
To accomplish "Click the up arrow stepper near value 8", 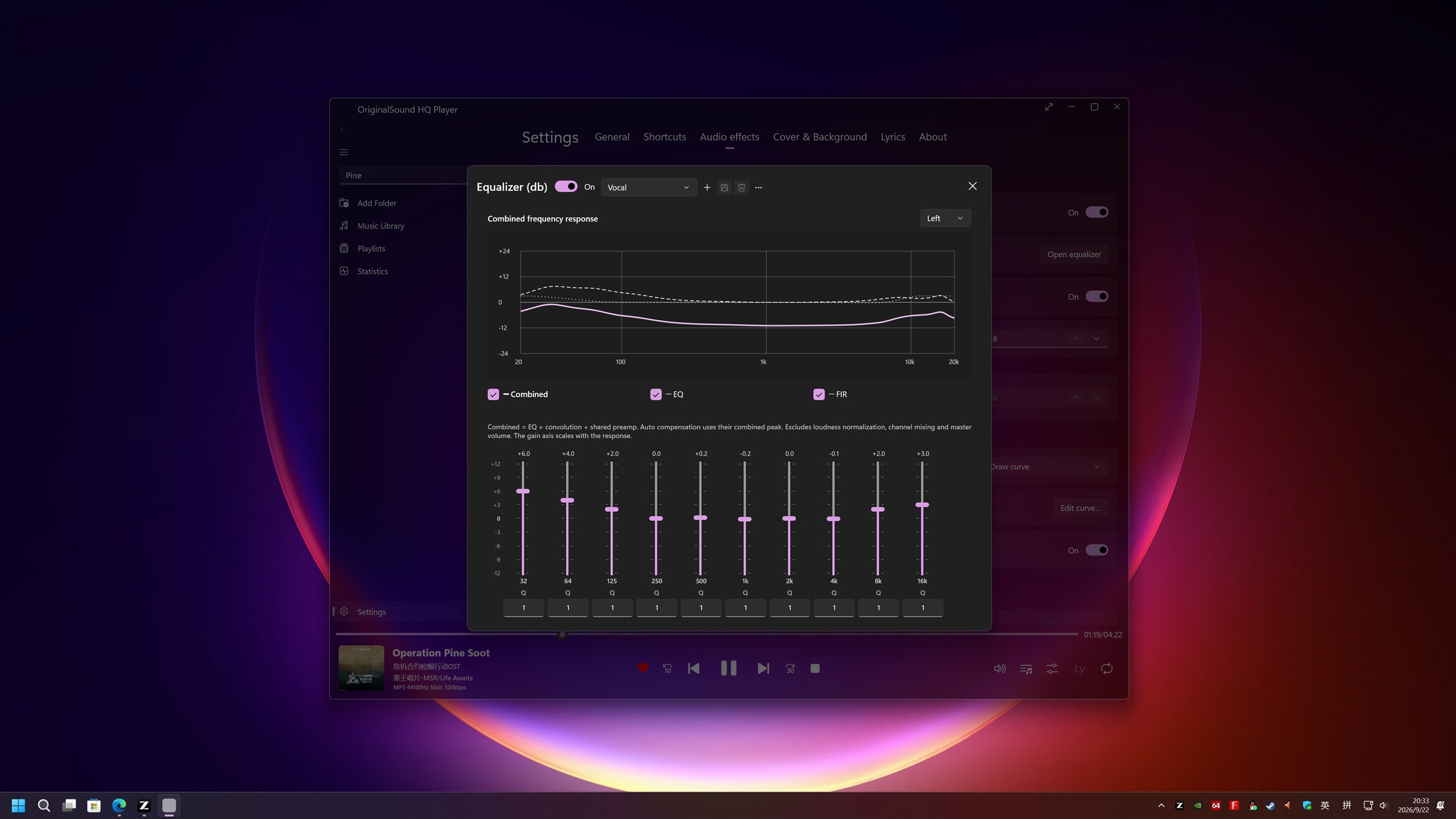I will tap(1076, 338).
